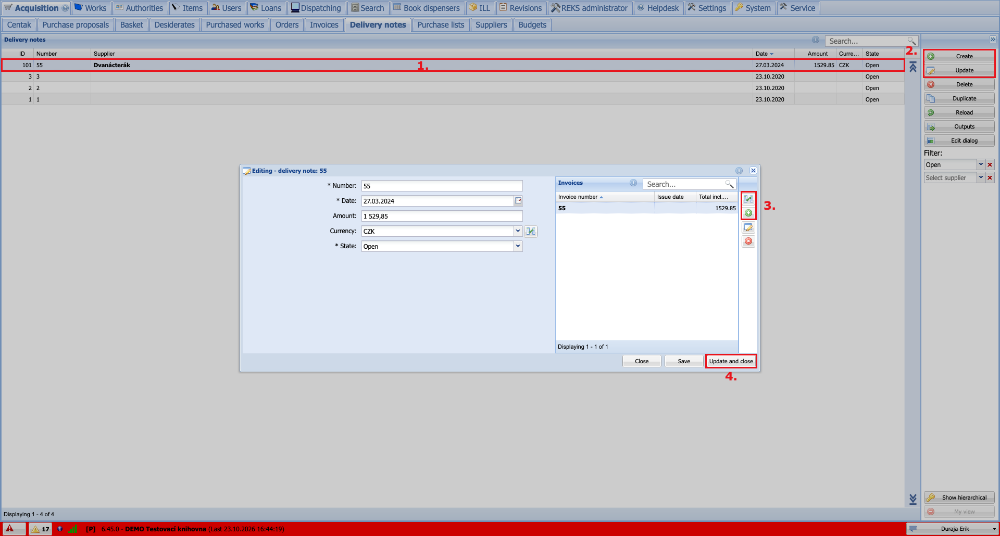Click the edit invoice pencil icon
The image size is (1000, 536).
[748, 228]
